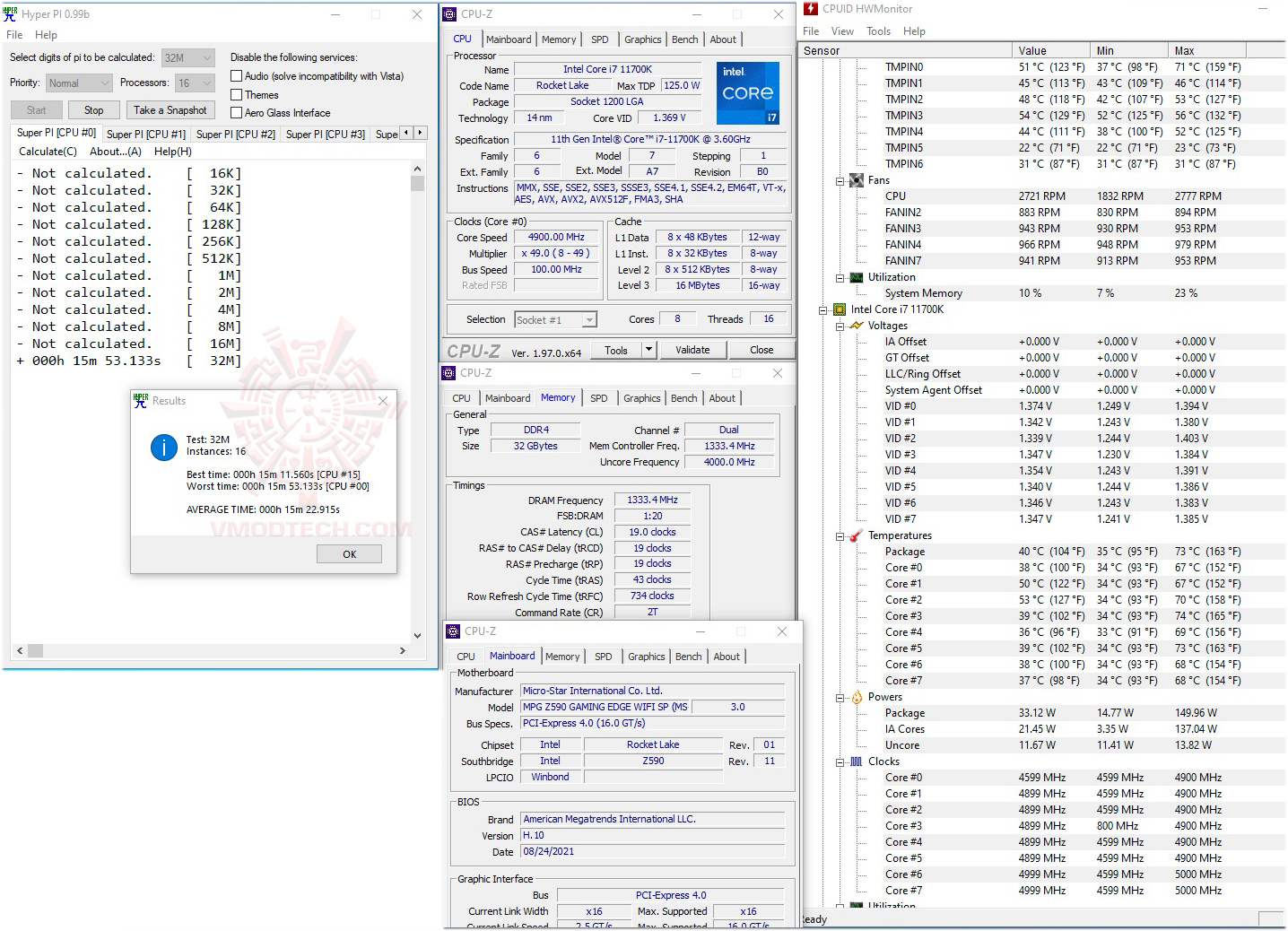1288x931 pixels.
Task: Open Hyper PI File menu
Action: coord(14,35)
